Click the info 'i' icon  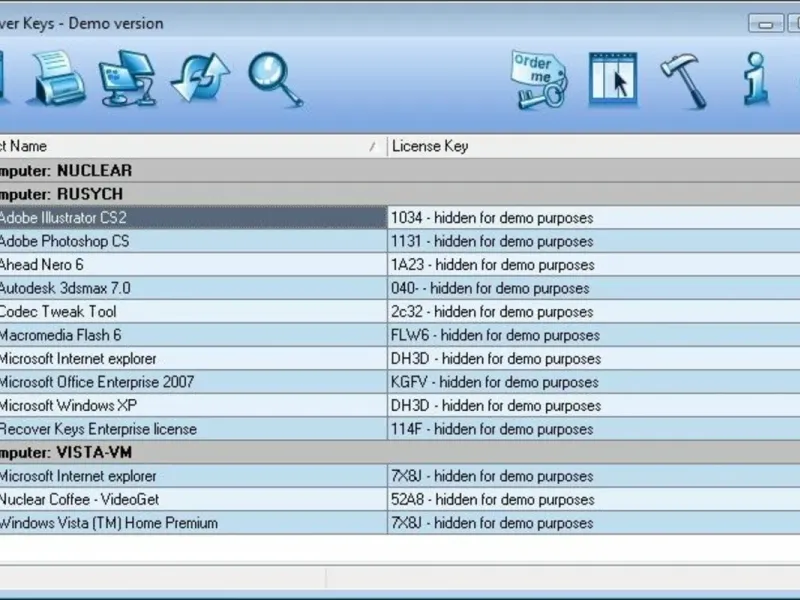click(756, 79)
